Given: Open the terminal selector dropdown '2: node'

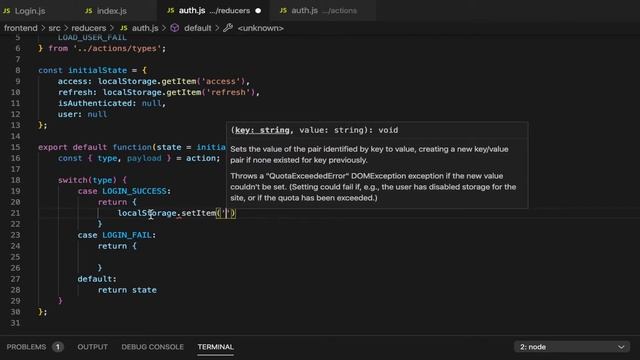Looking at the screenshot, I should pos(571,347).
